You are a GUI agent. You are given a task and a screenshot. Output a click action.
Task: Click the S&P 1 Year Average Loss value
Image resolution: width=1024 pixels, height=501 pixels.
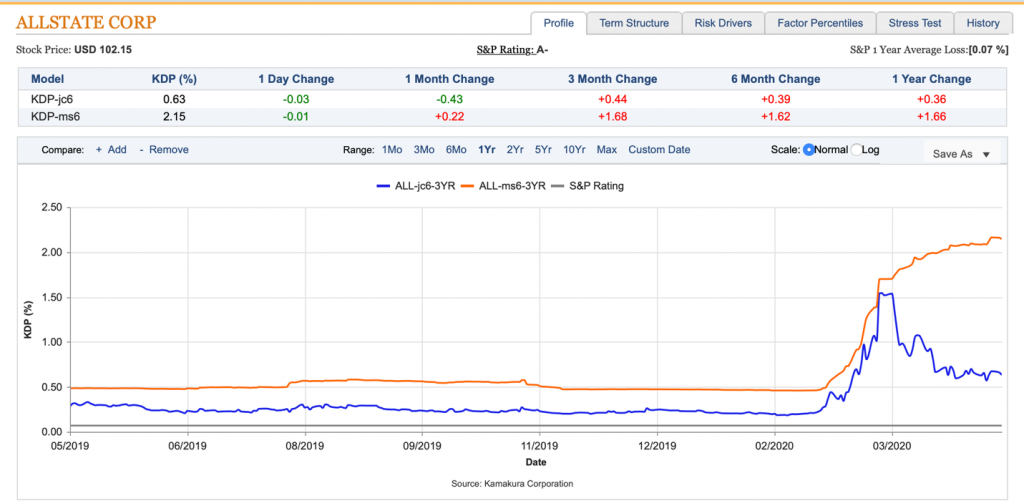tap(989, 49)
